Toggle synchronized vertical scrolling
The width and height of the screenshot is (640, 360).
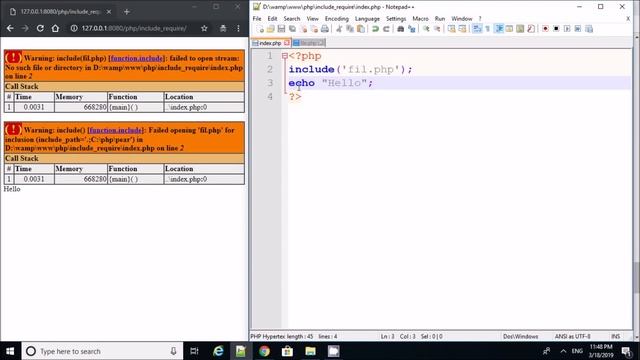[451, 29]
